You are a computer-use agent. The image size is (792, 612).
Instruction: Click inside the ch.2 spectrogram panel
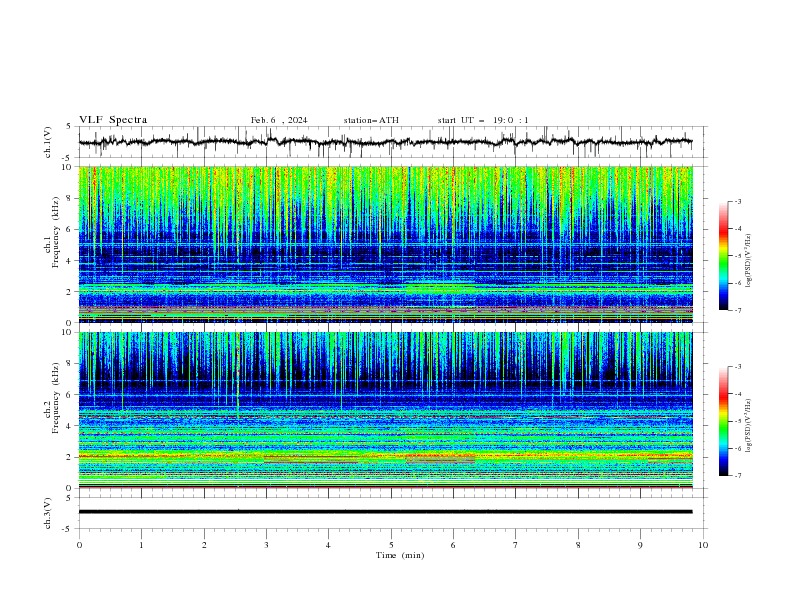coord(386,410)
